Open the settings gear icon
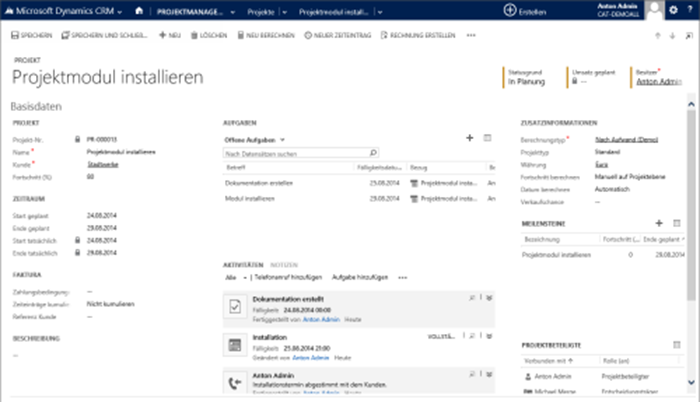This screenshot has height=402, width=700. click(x=673, y=10)
